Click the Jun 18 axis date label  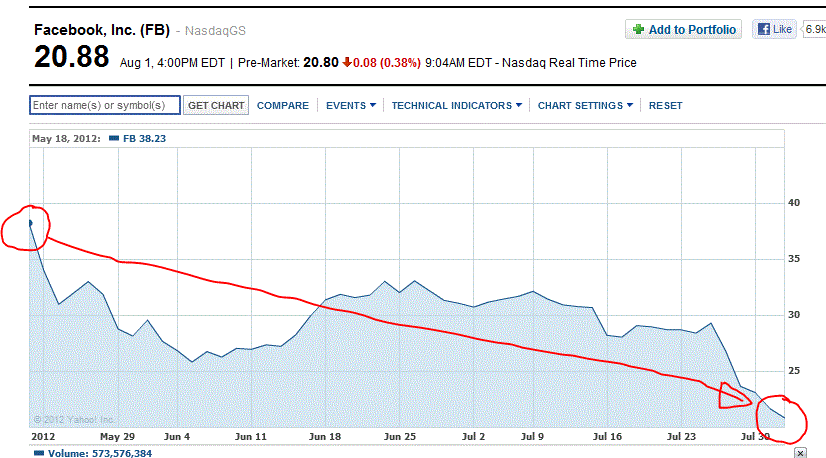324,436
